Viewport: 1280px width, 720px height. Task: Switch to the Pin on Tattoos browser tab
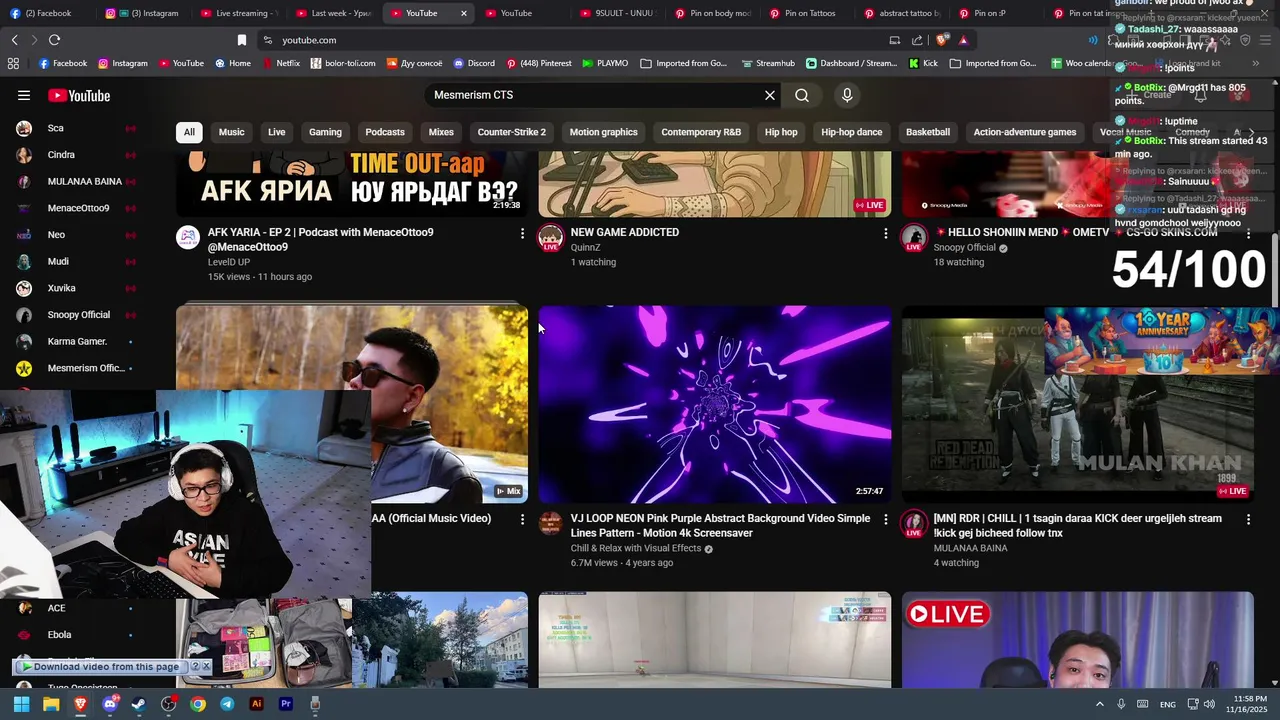coord(809,13)
